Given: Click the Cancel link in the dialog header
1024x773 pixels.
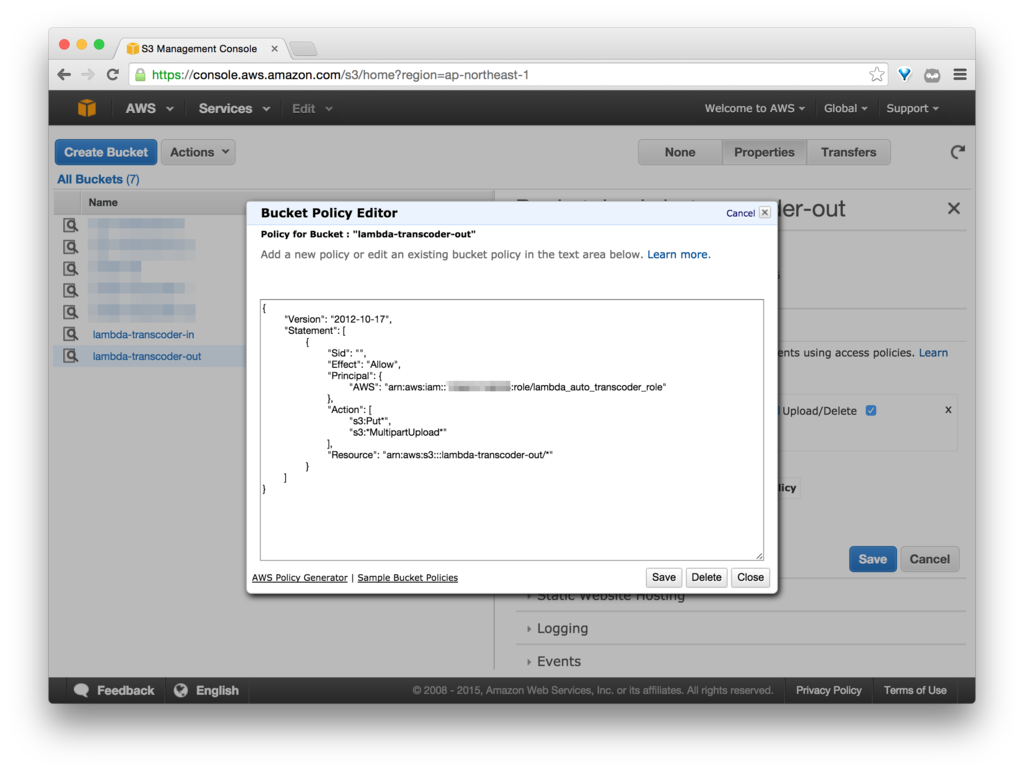Looking at the screenshot, I should point(740,213).
